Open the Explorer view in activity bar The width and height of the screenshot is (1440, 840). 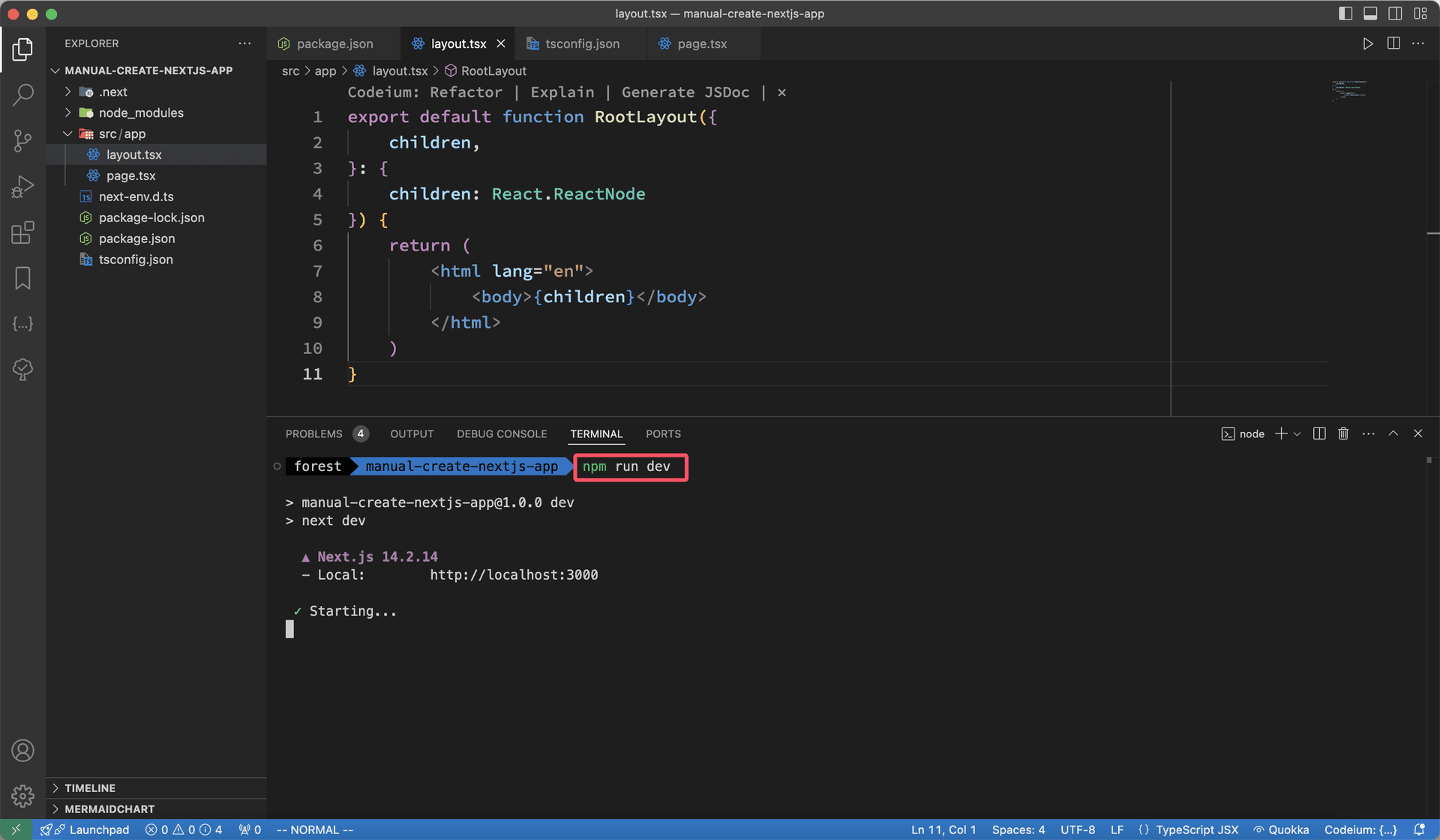click(x=22, y=49)
